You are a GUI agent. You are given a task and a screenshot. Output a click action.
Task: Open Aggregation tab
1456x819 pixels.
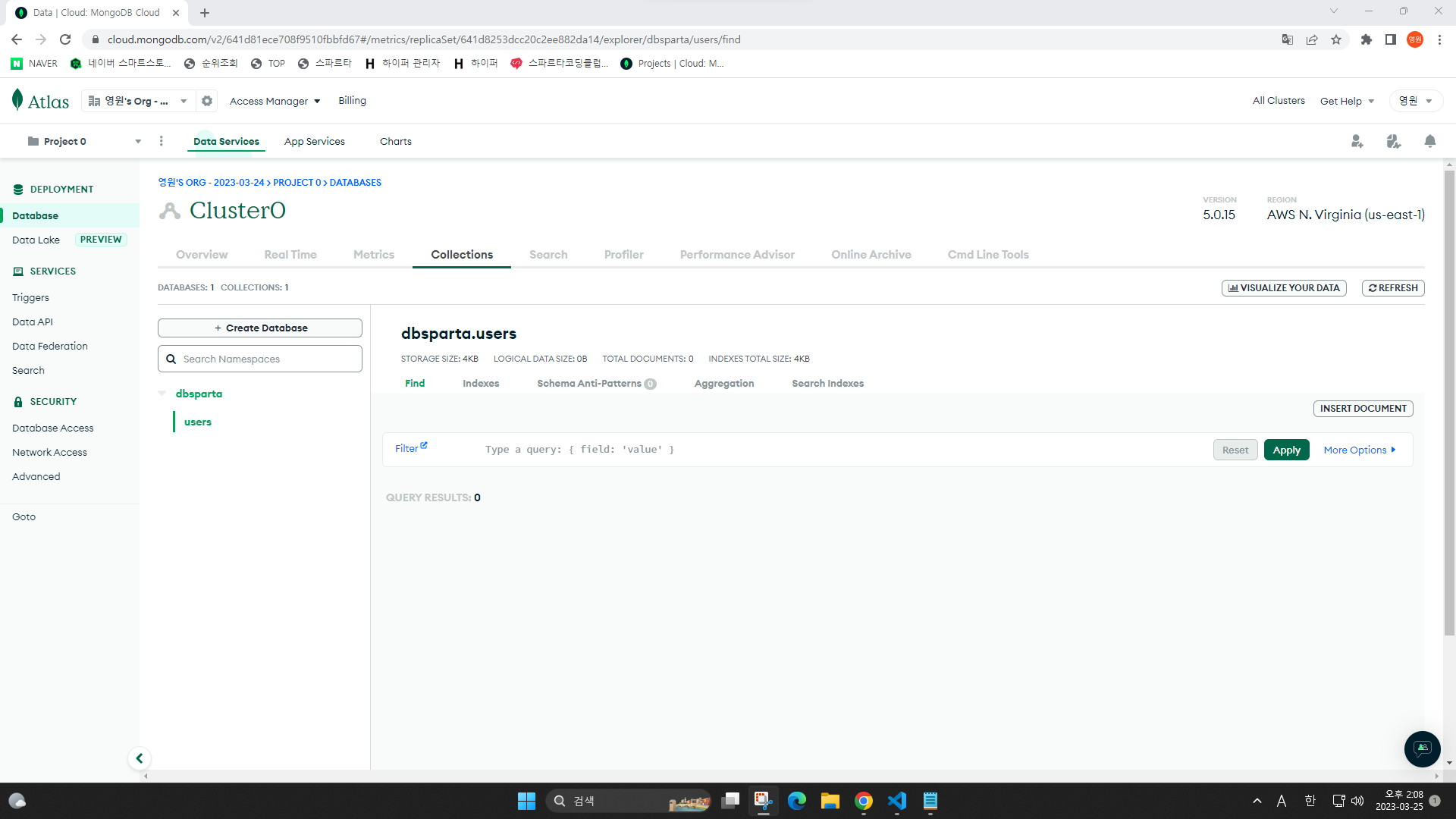tap(724, 383)
